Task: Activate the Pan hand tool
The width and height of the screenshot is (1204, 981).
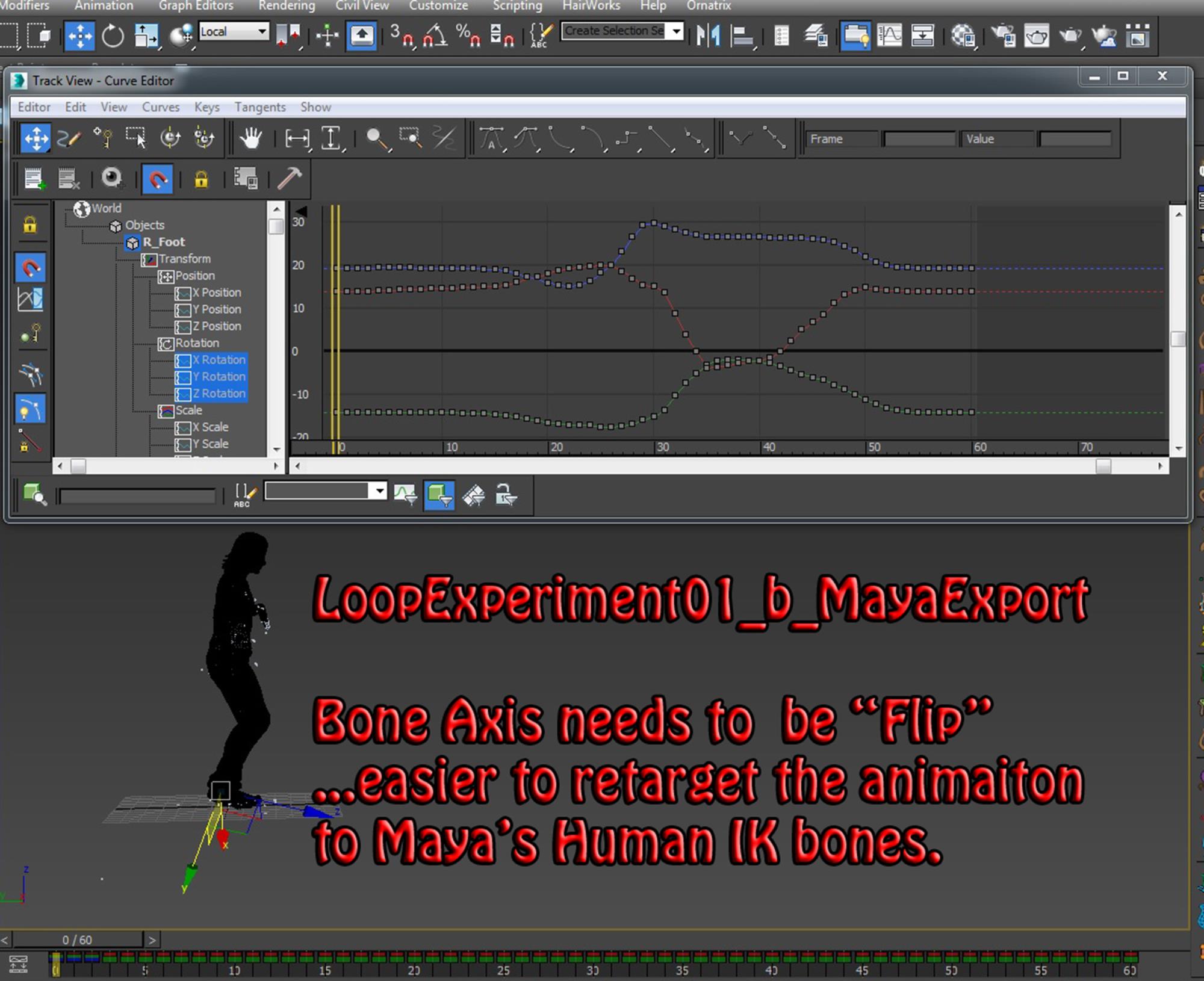Action: (x=250, y=138)
